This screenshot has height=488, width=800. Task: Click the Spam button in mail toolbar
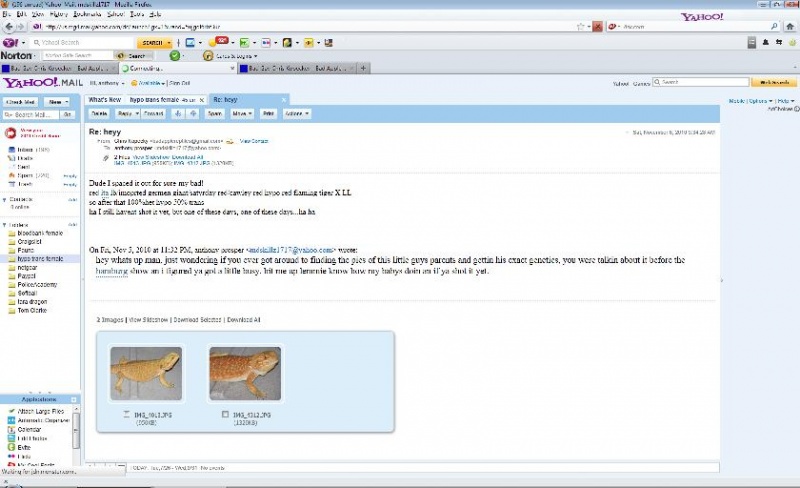pyautogui.click(x=215, y=114)
